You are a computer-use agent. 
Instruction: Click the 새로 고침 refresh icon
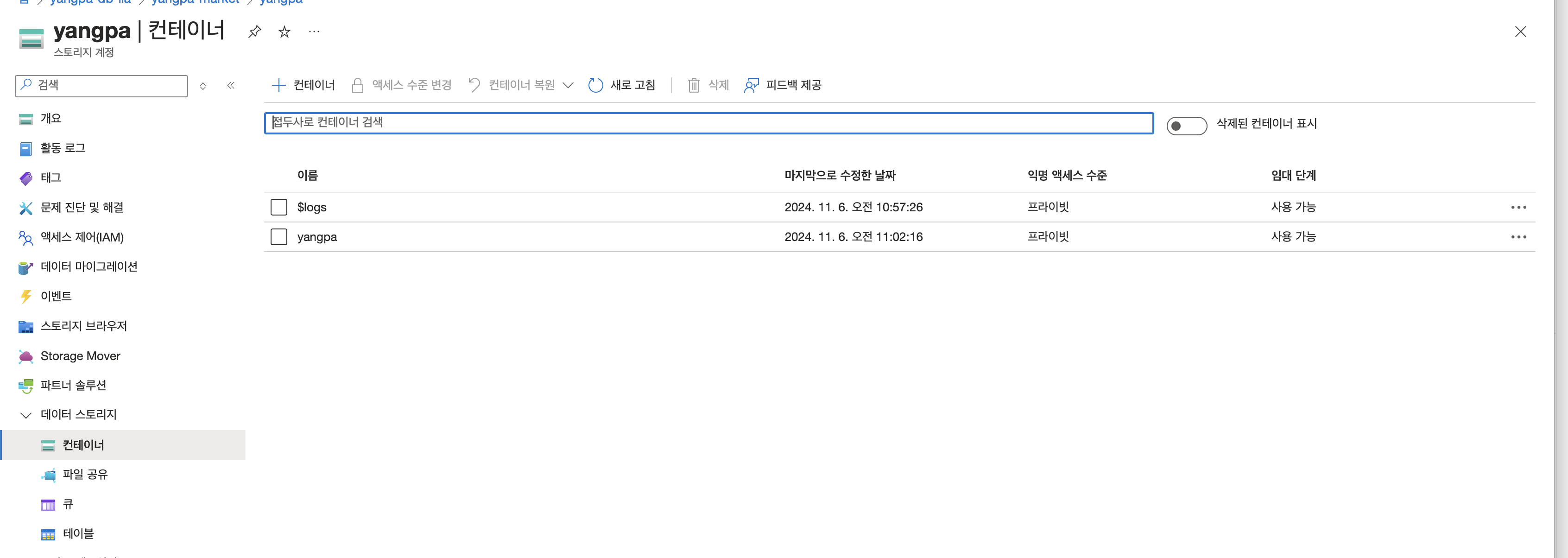(x=595, y=85)
